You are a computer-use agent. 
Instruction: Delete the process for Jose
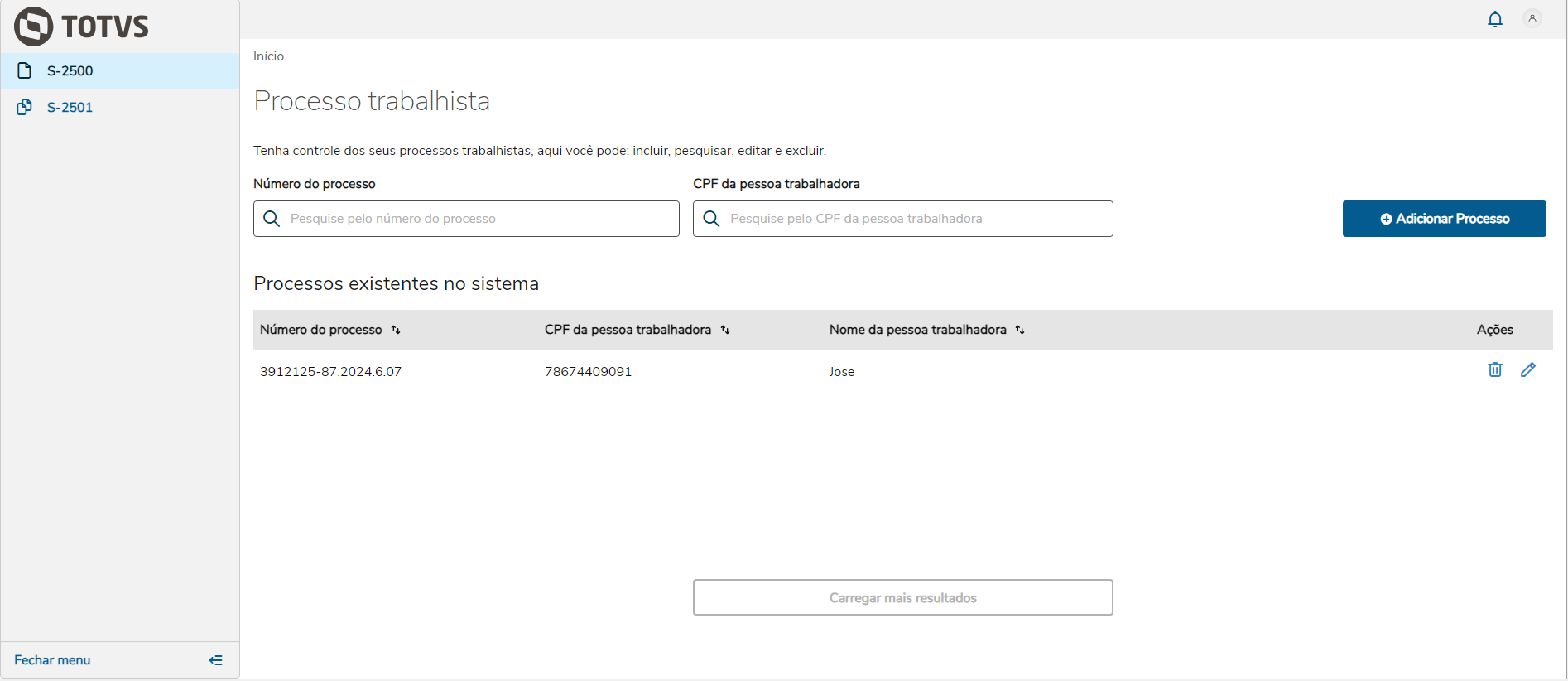(x=1494, y=369)
